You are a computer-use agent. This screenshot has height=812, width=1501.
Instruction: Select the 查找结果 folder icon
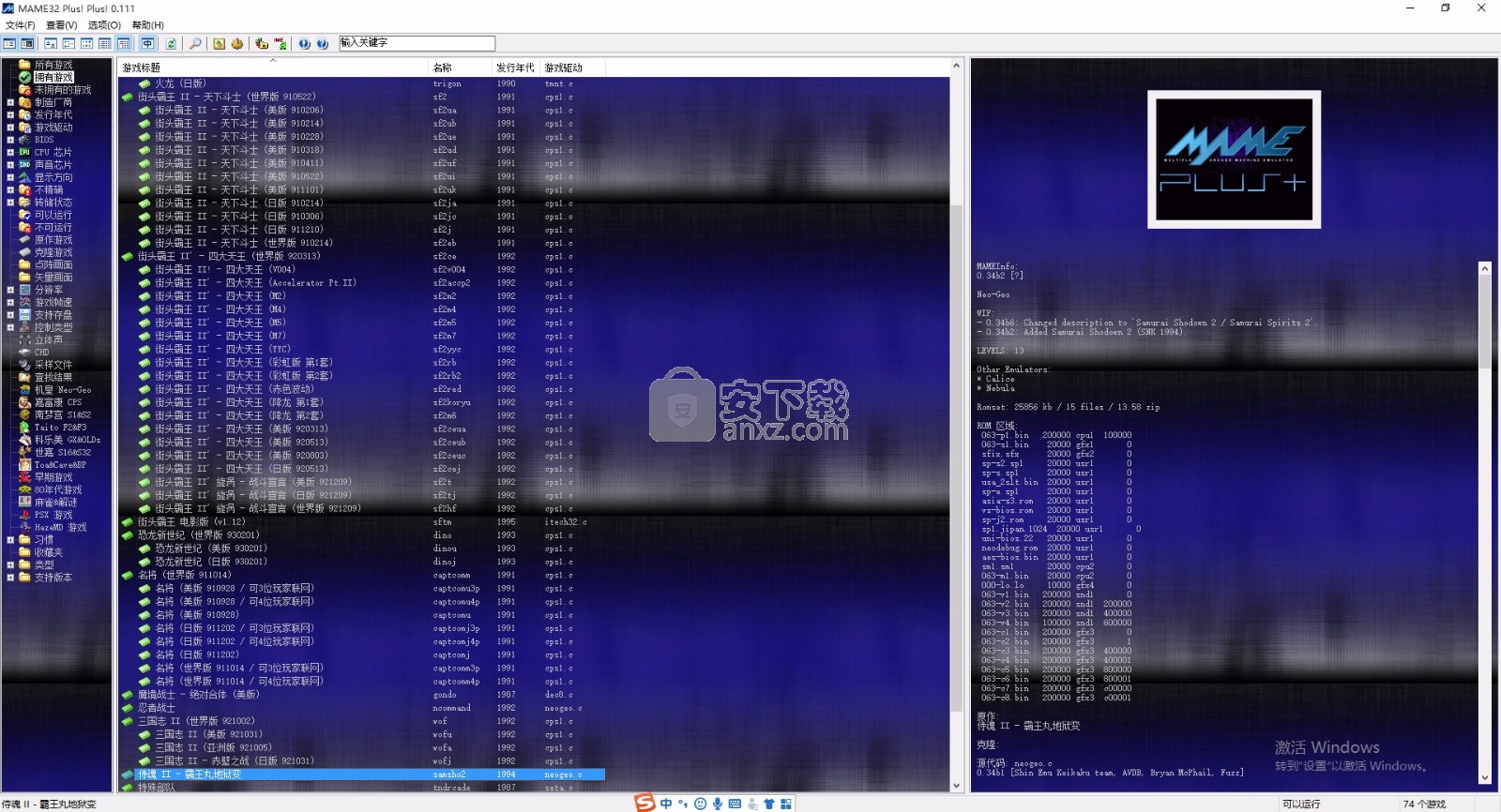(x=25, y=377)
